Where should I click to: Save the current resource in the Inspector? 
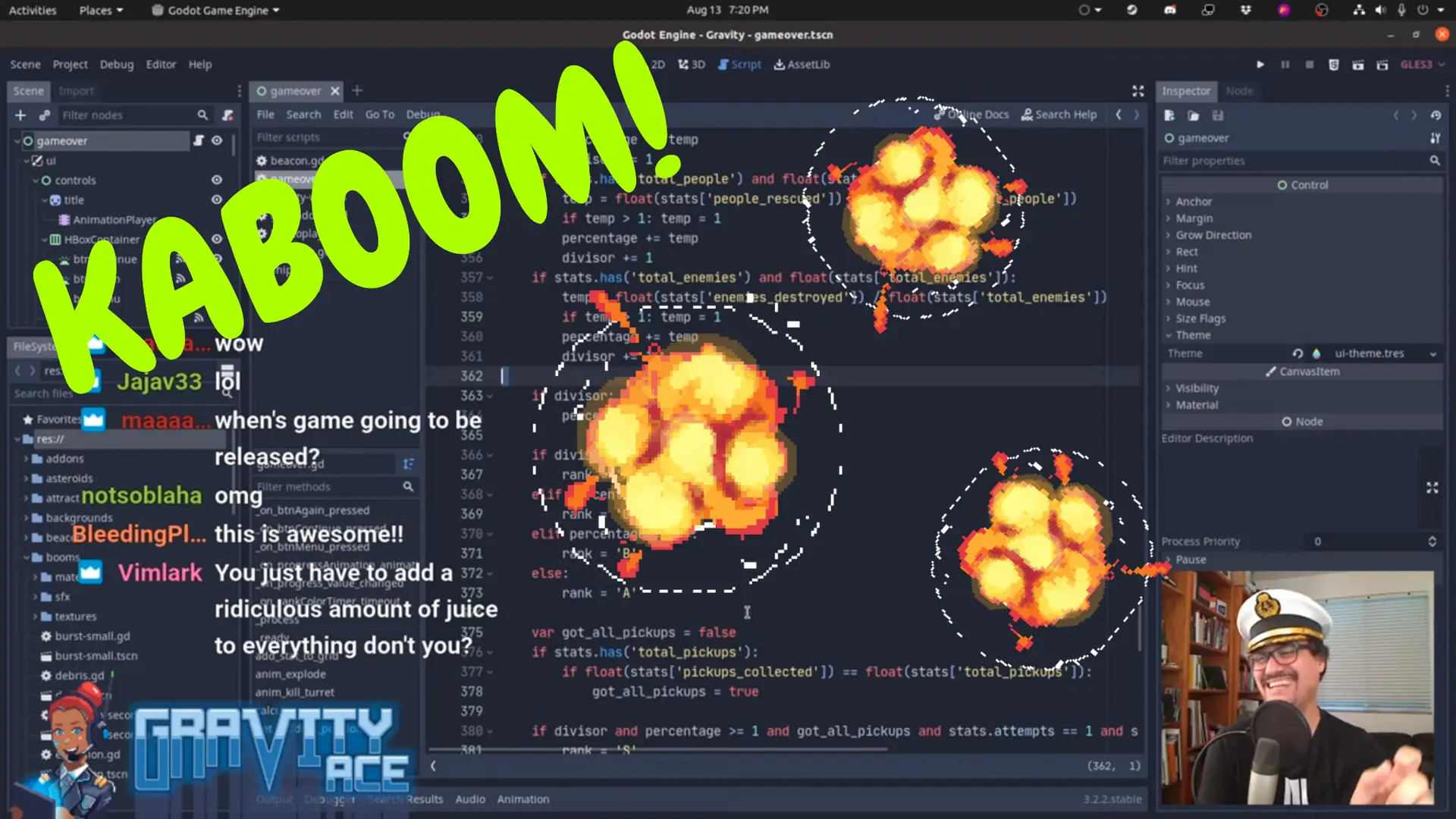tap(1218, 115)
